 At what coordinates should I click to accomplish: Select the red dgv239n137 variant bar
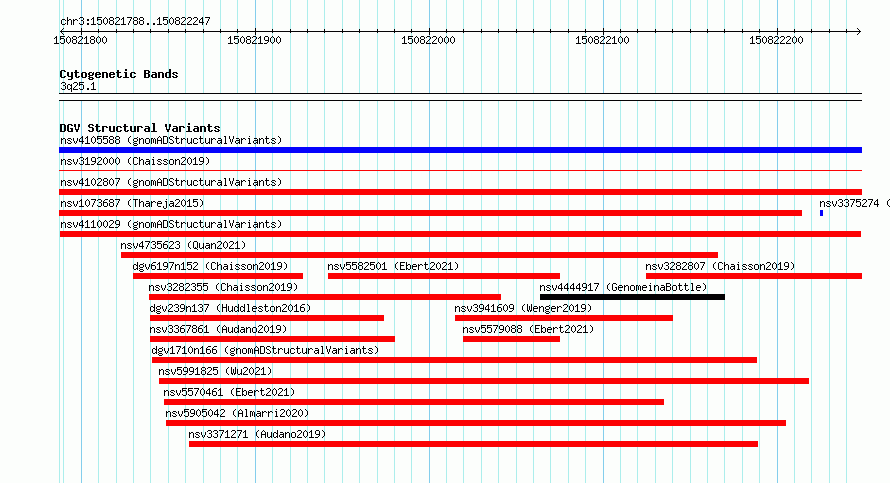click(267, 318)
